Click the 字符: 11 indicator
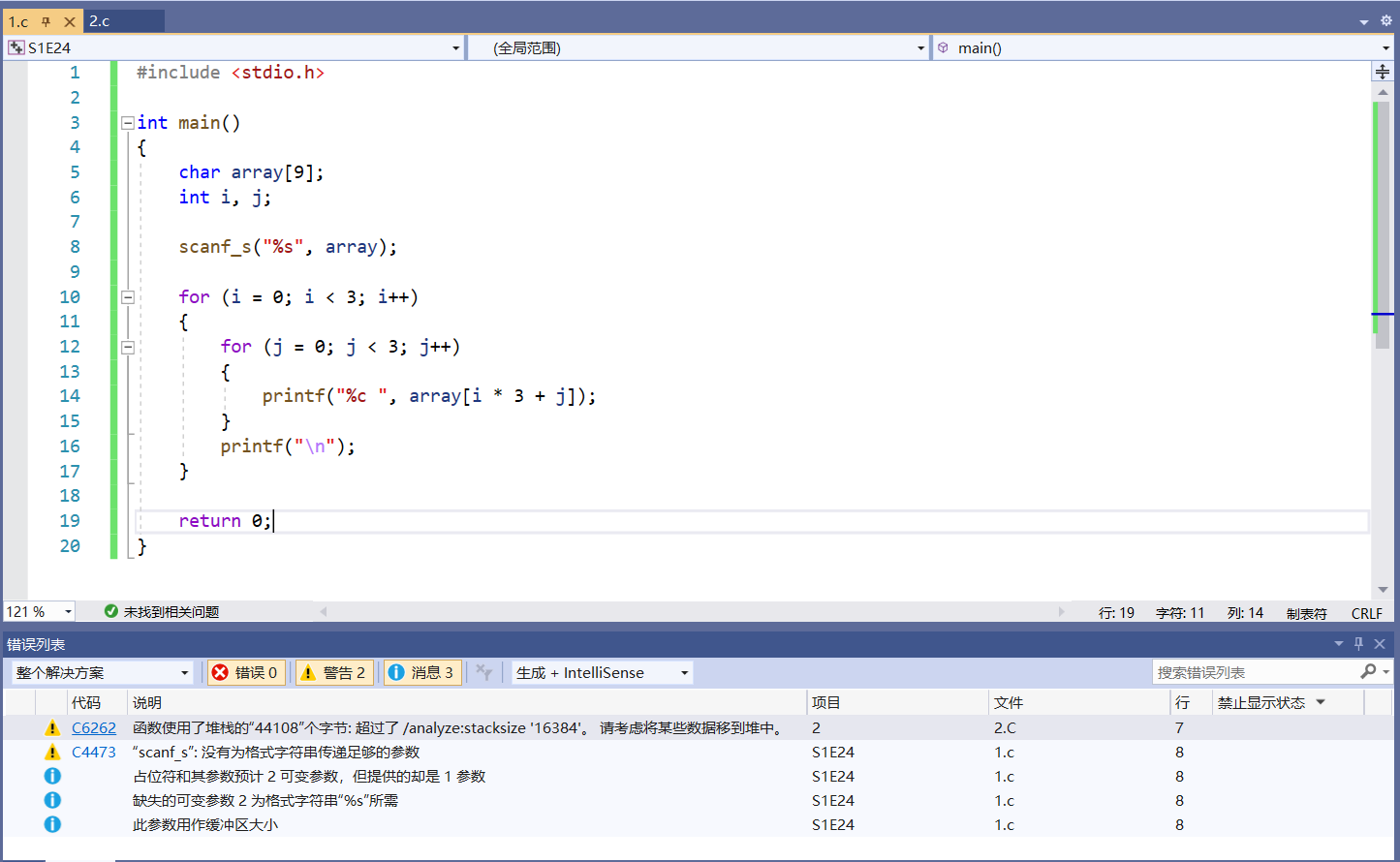This screenshot has height=862, width=1400. (x=1180, y=613)
